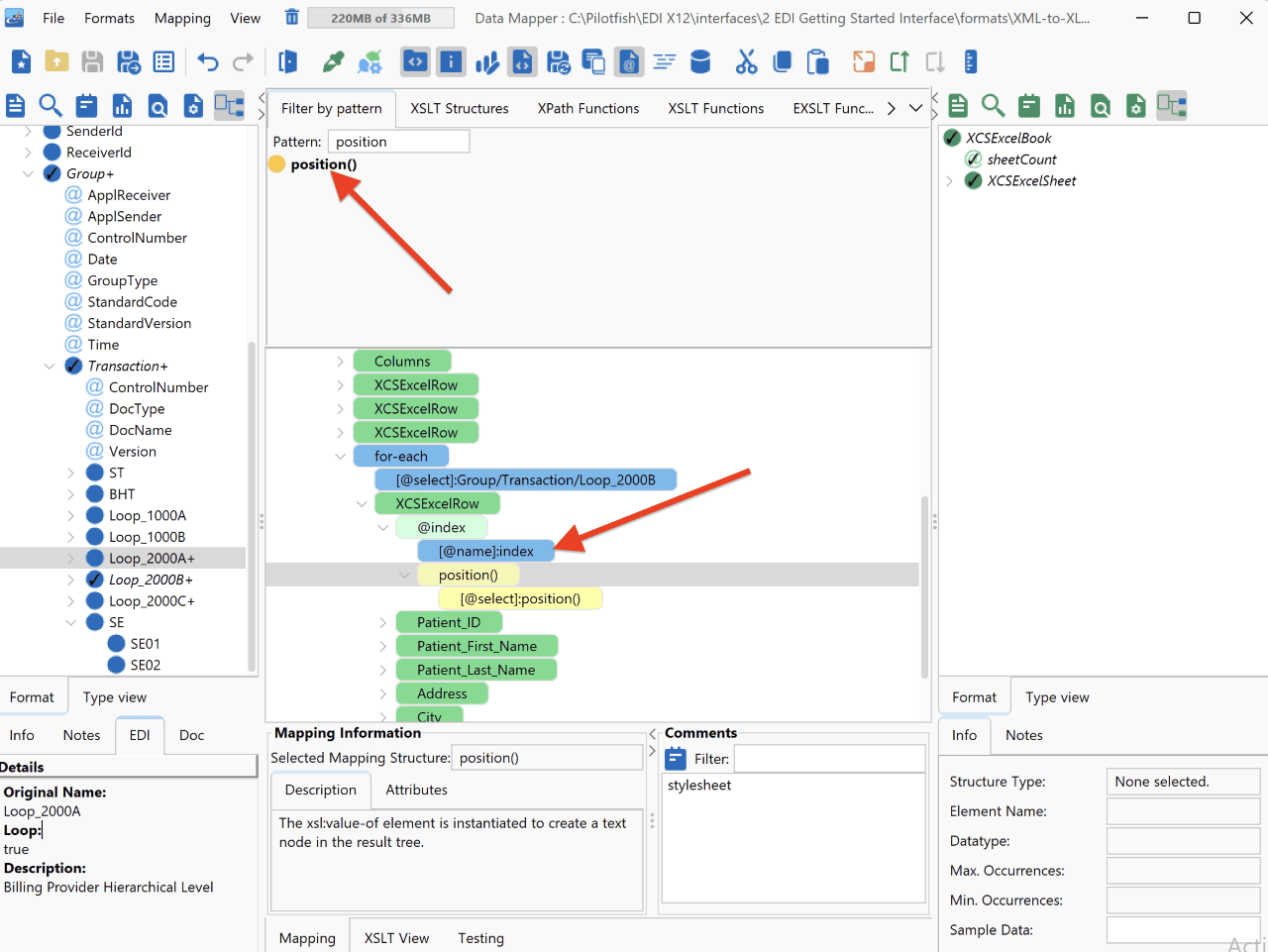Click the source panel document gear icon
This screenshot has height=952, width=1268.
(x=193, y=105)
